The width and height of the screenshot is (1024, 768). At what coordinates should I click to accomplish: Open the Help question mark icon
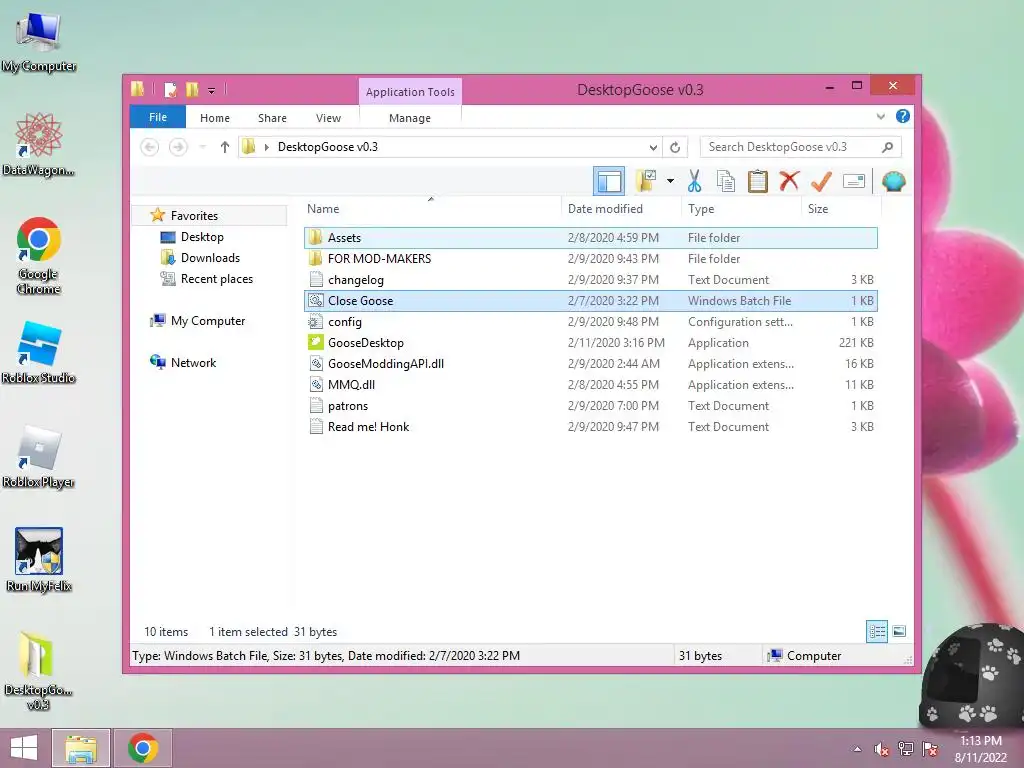903,116
